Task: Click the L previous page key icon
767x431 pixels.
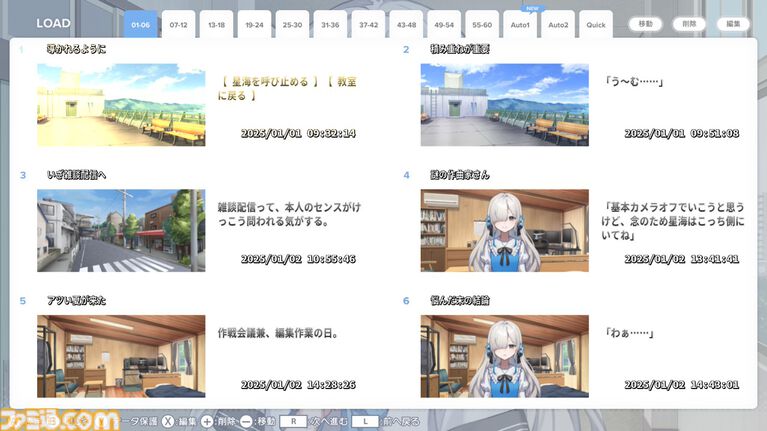Action: (366, 421)
